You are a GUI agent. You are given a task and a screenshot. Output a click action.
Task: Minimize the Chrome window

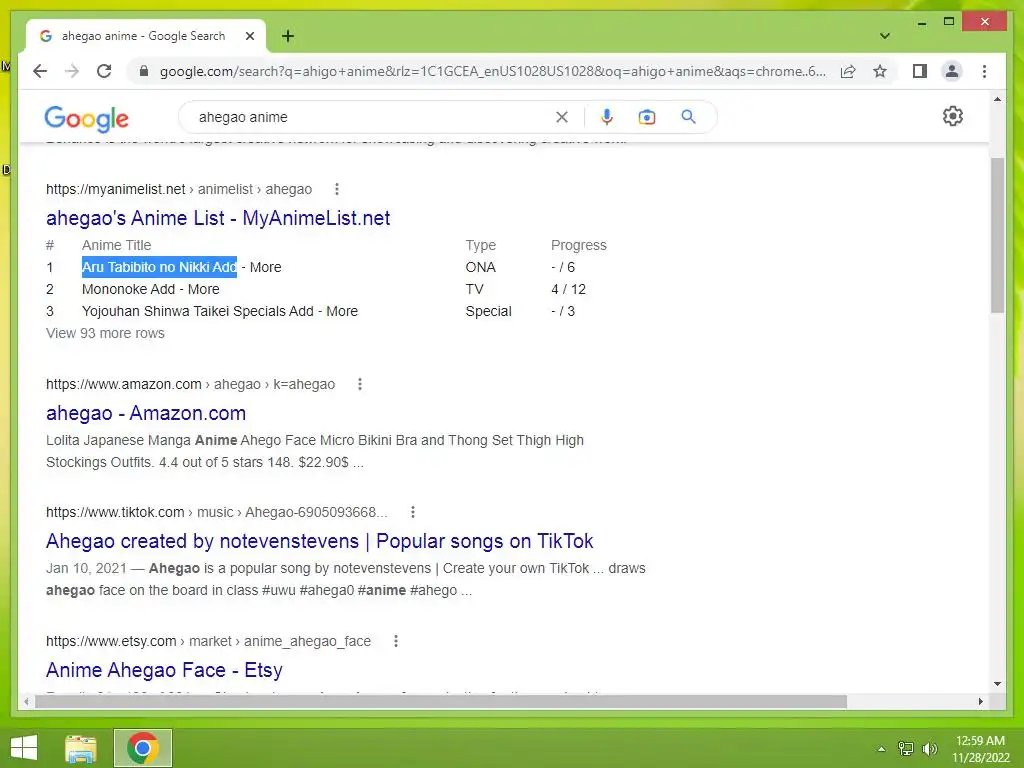click(921, 22)
